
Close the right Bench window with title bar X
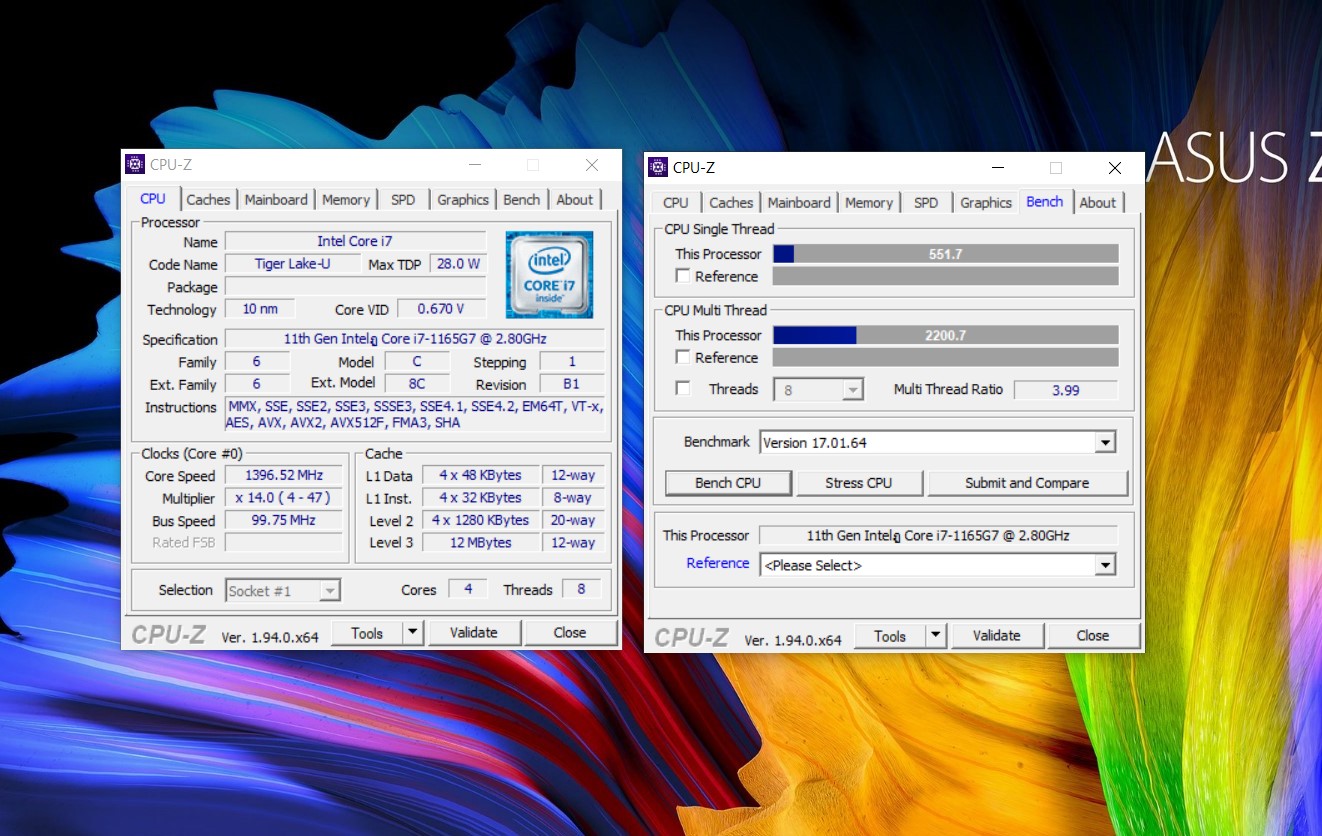1115,168
